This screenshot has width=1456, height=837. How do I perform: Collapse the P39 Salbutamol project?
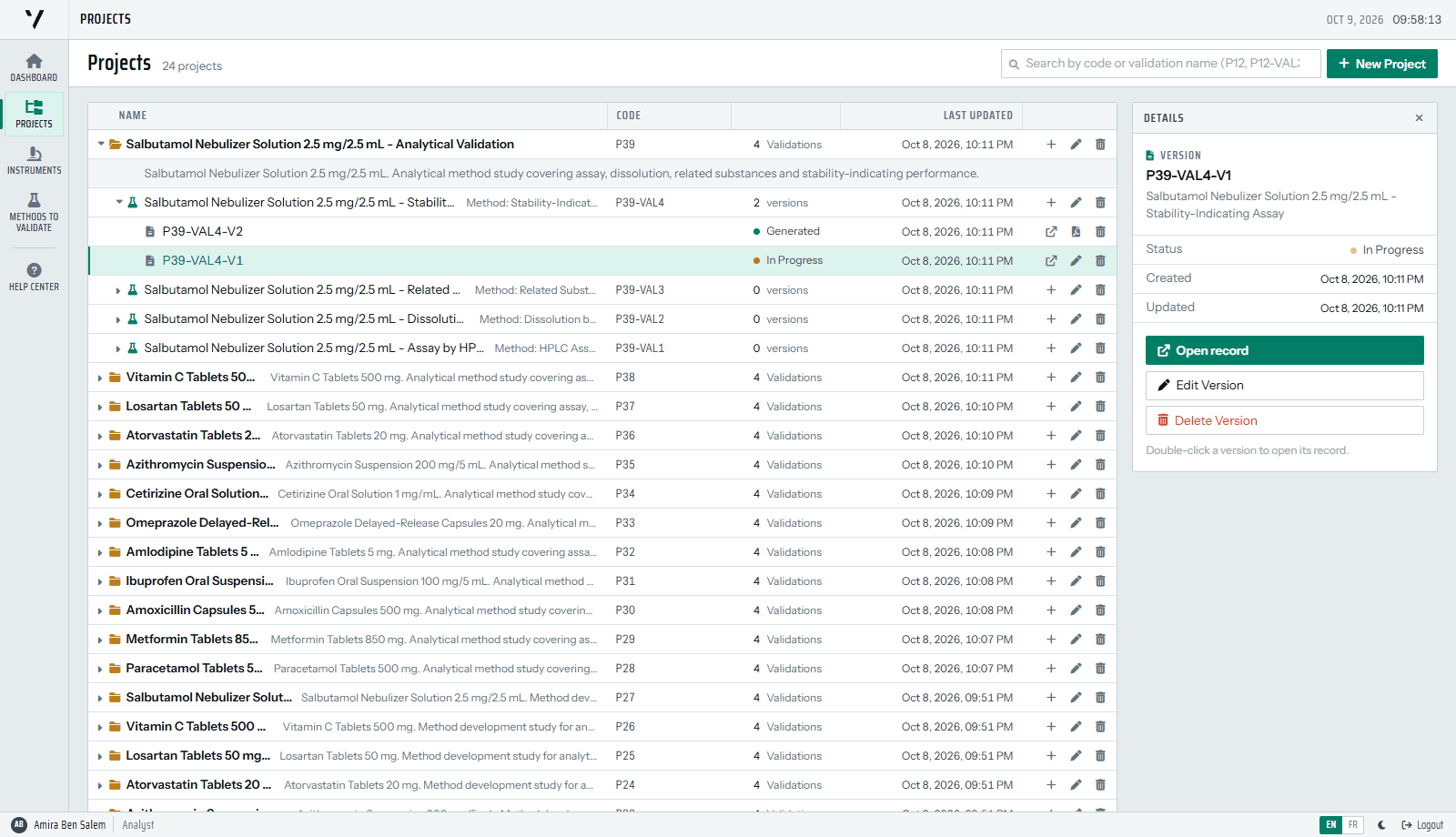pyautogui.click(x=101, y=145)
